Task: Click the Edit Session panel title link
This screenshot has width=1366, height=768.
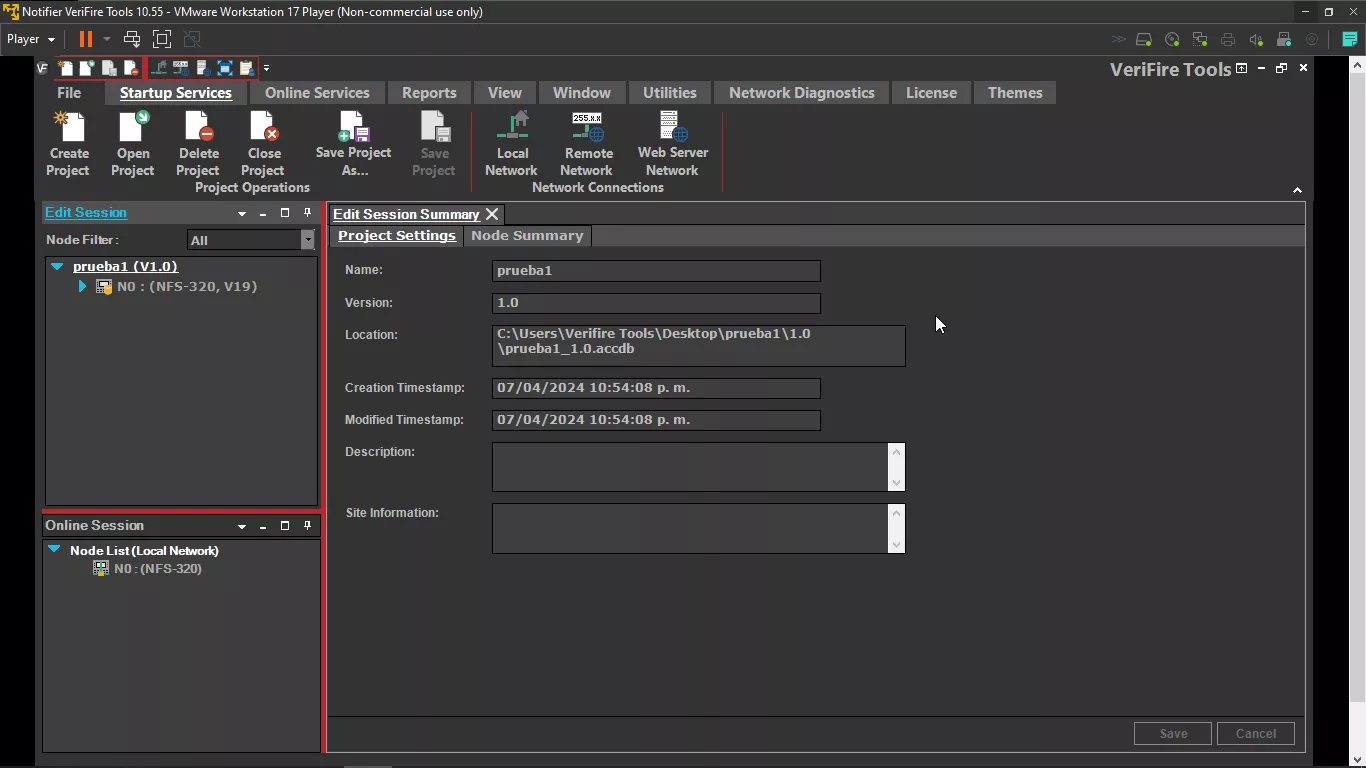Action: [86, 213]
